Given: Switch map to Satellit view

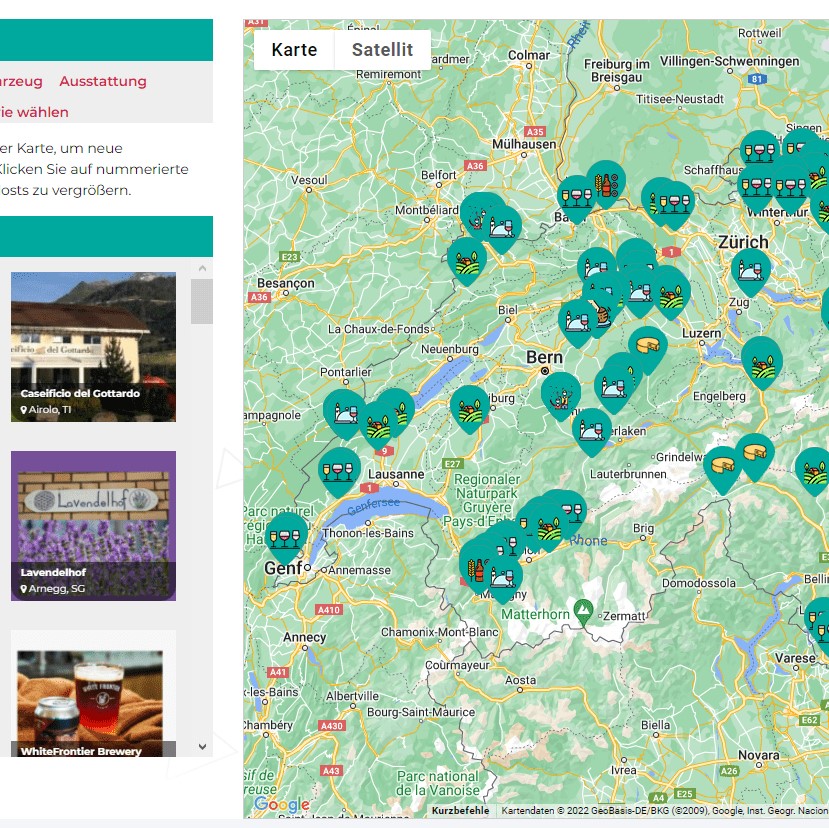Looking at the screenshot, I should (x=382, y=50).
